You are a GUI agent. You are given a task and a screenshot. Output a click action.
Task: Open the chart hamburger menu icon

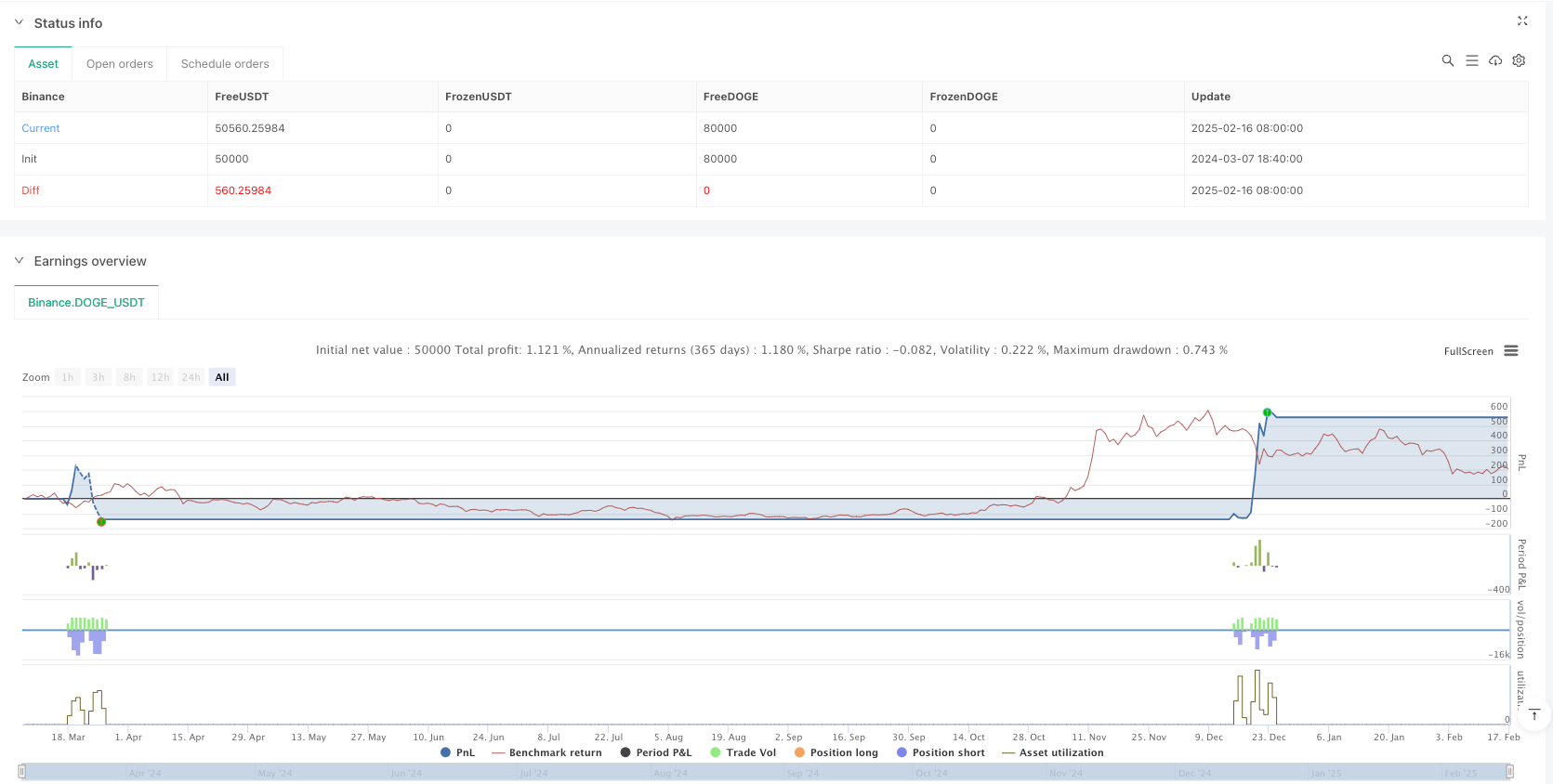pyautogui.click(x=1511, y=351)
